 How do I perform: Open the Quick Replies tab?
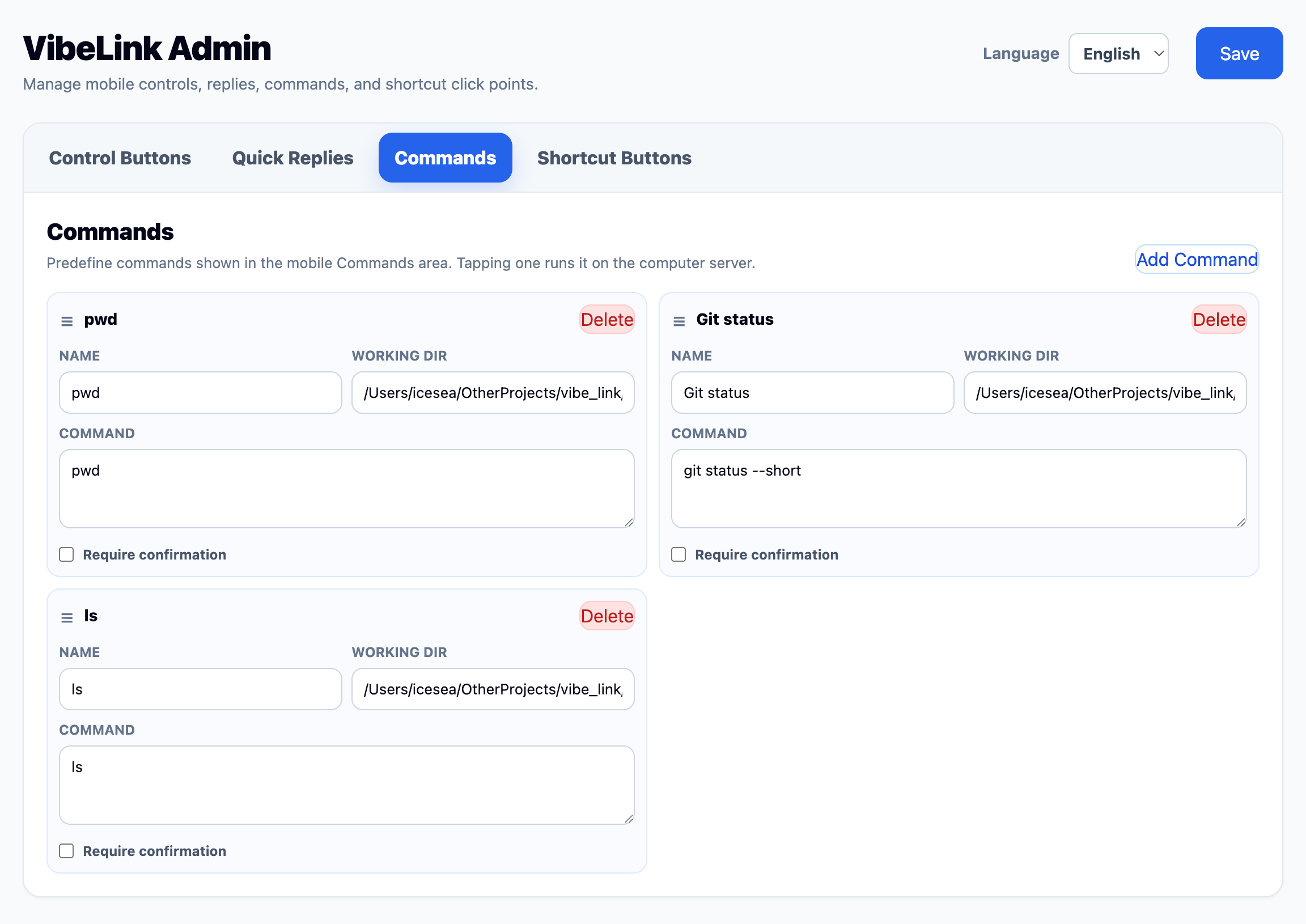(x=292, y=158)
